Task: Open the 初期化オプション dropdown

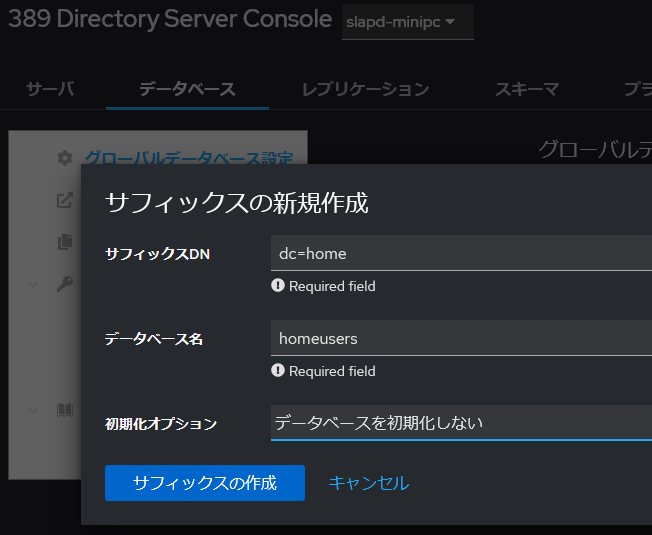Action: point(461,423)
